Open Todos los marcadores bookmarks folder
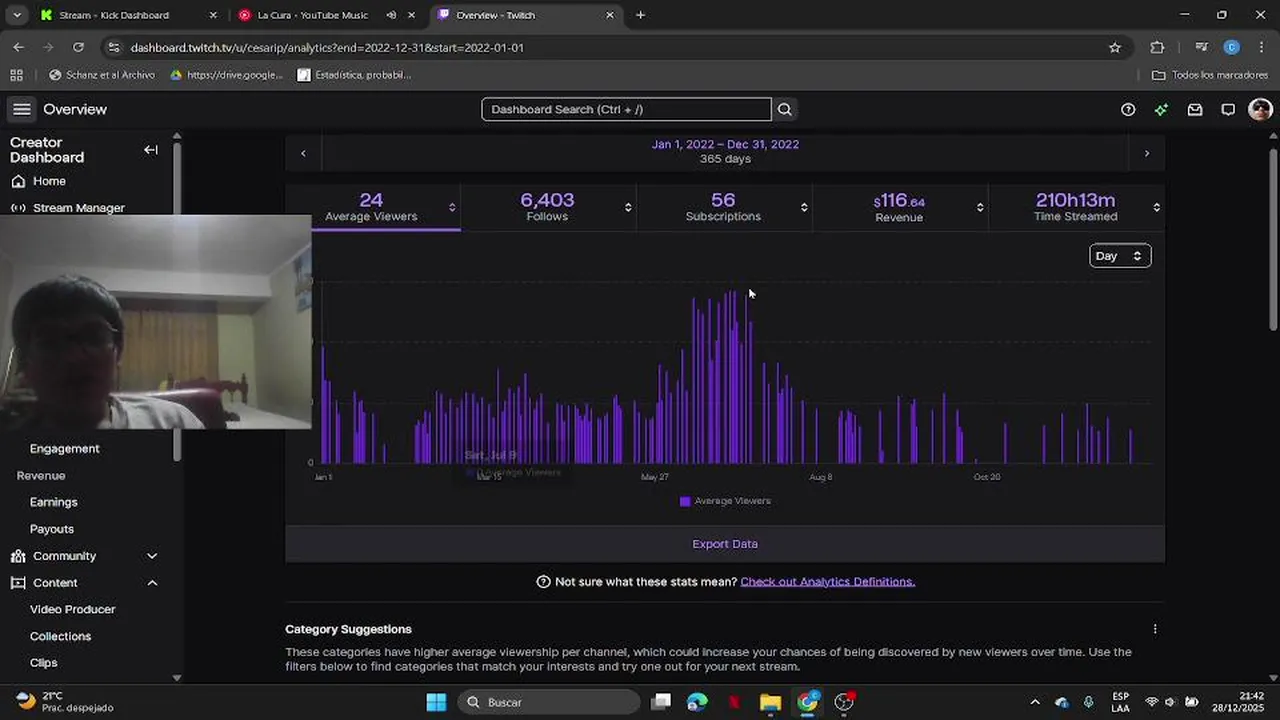The image size is (1280, 720). tap(1210, 75)
